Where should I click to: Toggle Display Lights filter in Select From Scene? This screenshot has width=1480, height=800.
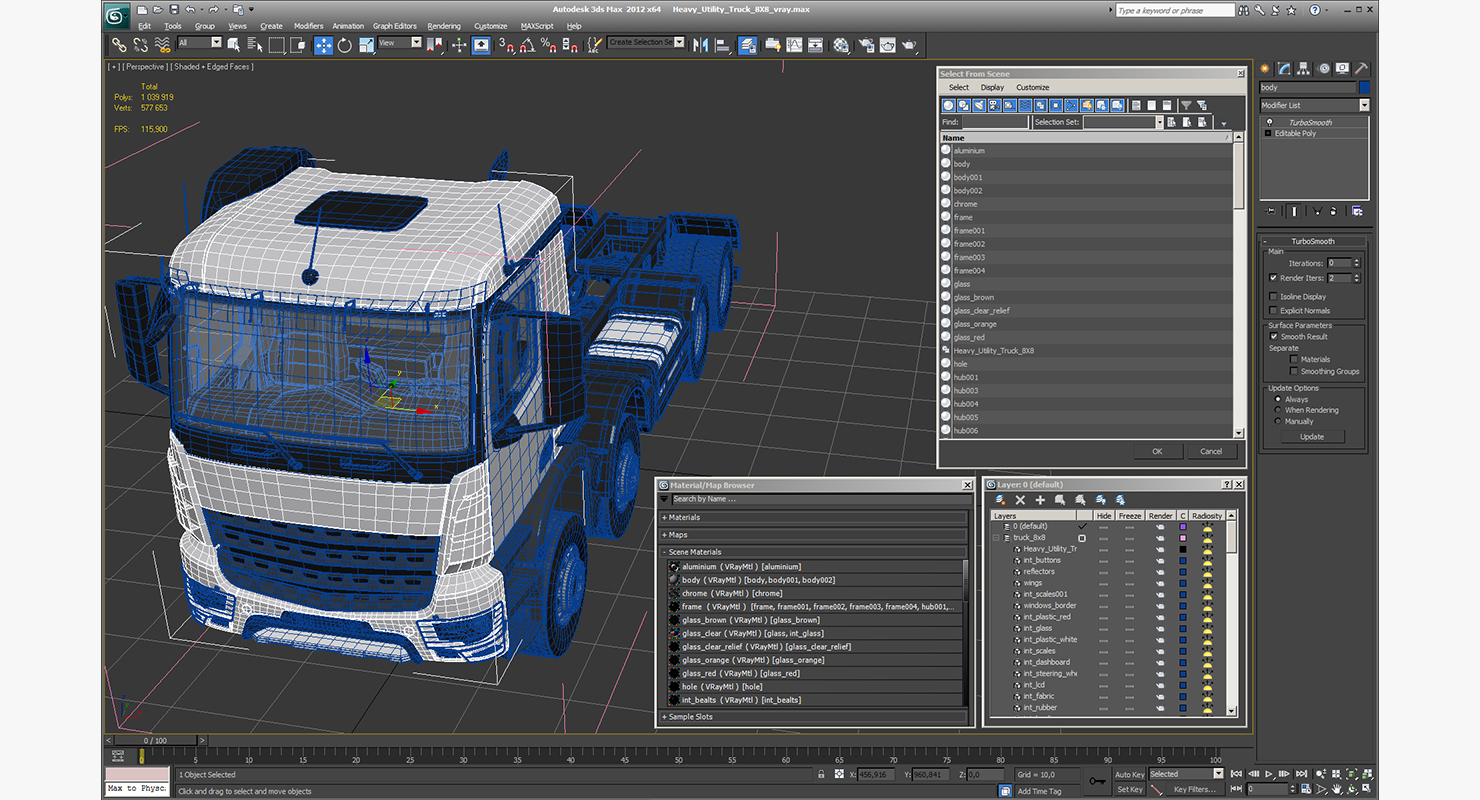click(979, 105)
